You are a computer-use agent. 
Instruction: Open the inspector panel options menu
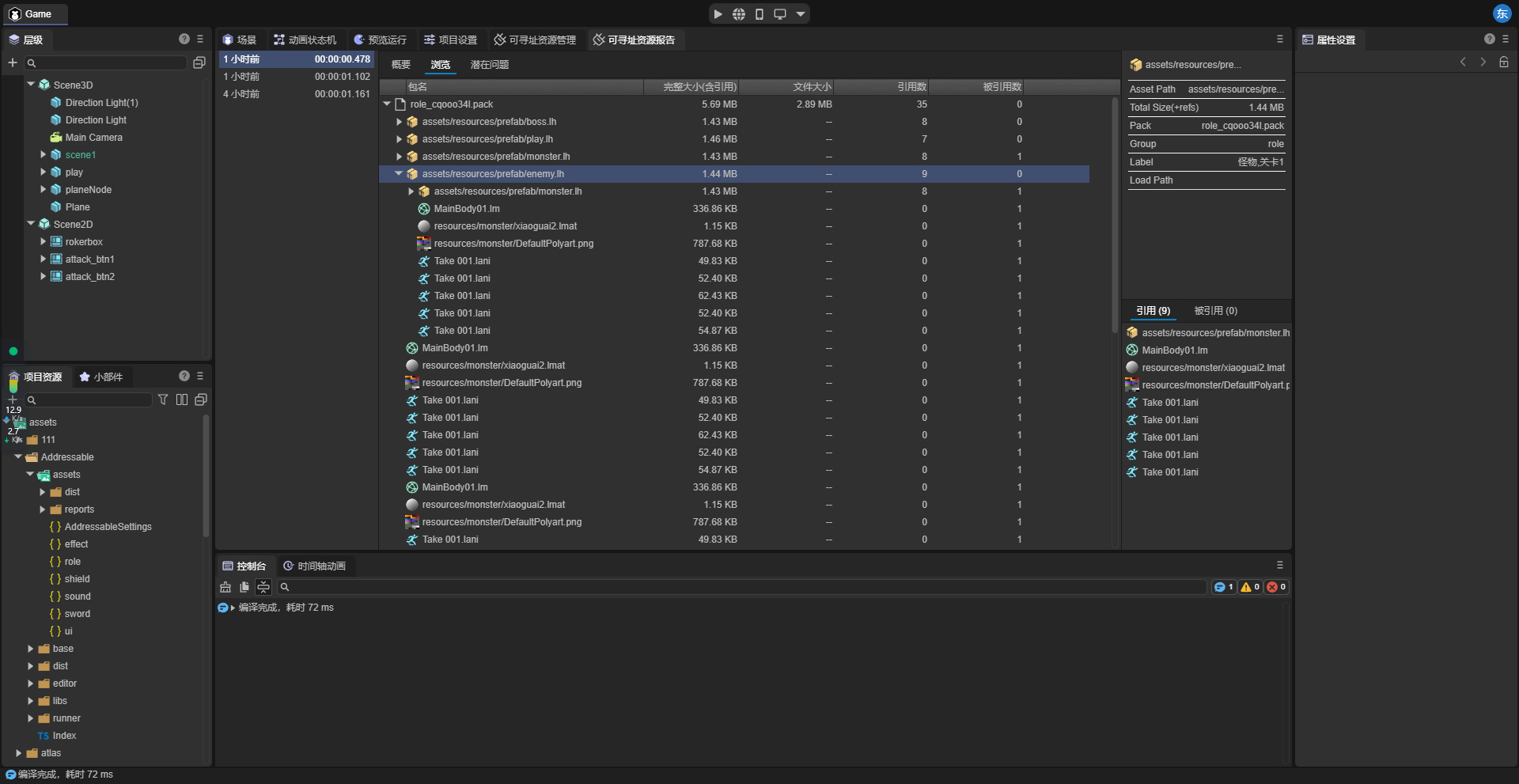pyautogui.click(x=1506, y=39)
